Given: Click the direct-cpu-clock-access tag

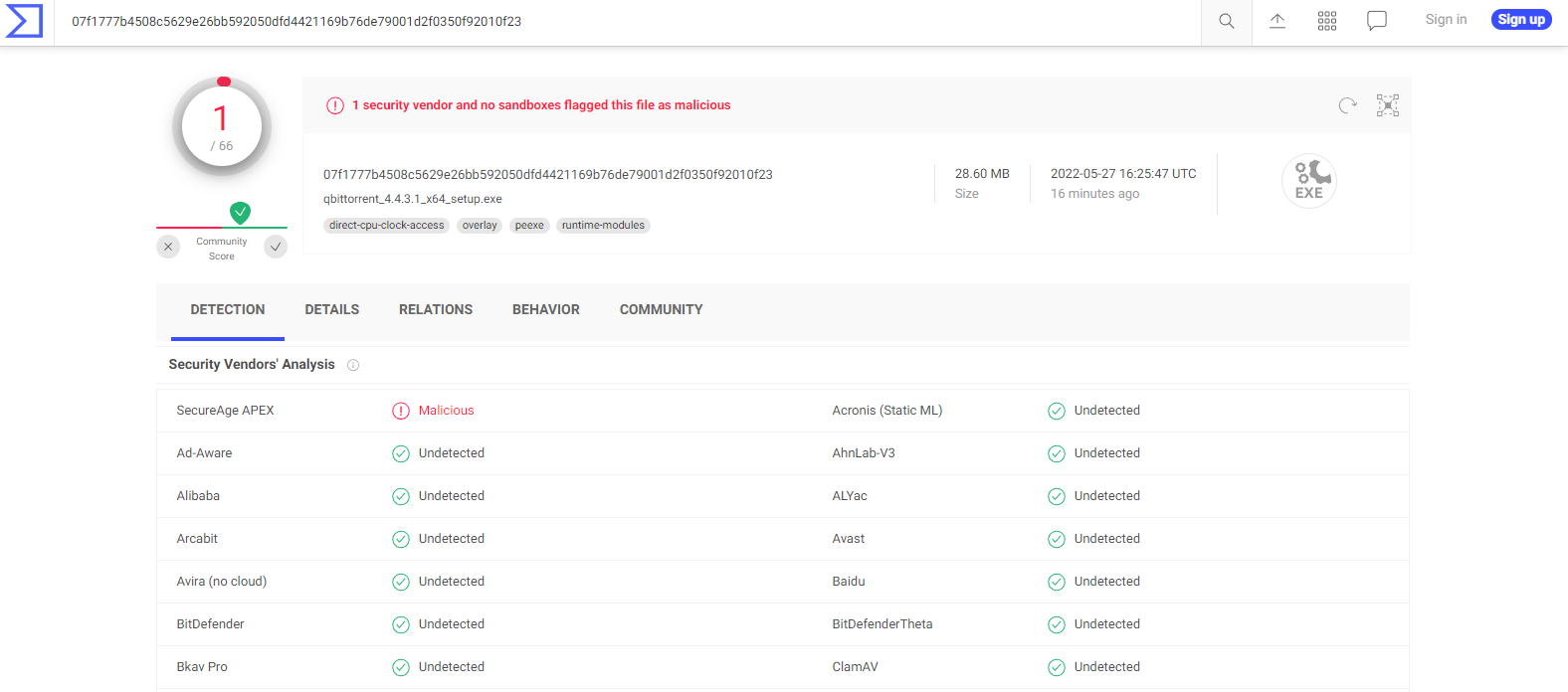Looking at the screenshot, I should [387, 226].
